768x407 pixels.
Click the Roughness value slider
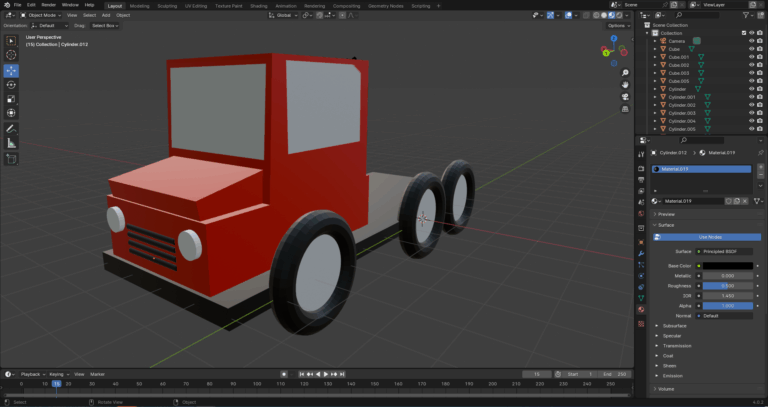[x=728, y=286]
